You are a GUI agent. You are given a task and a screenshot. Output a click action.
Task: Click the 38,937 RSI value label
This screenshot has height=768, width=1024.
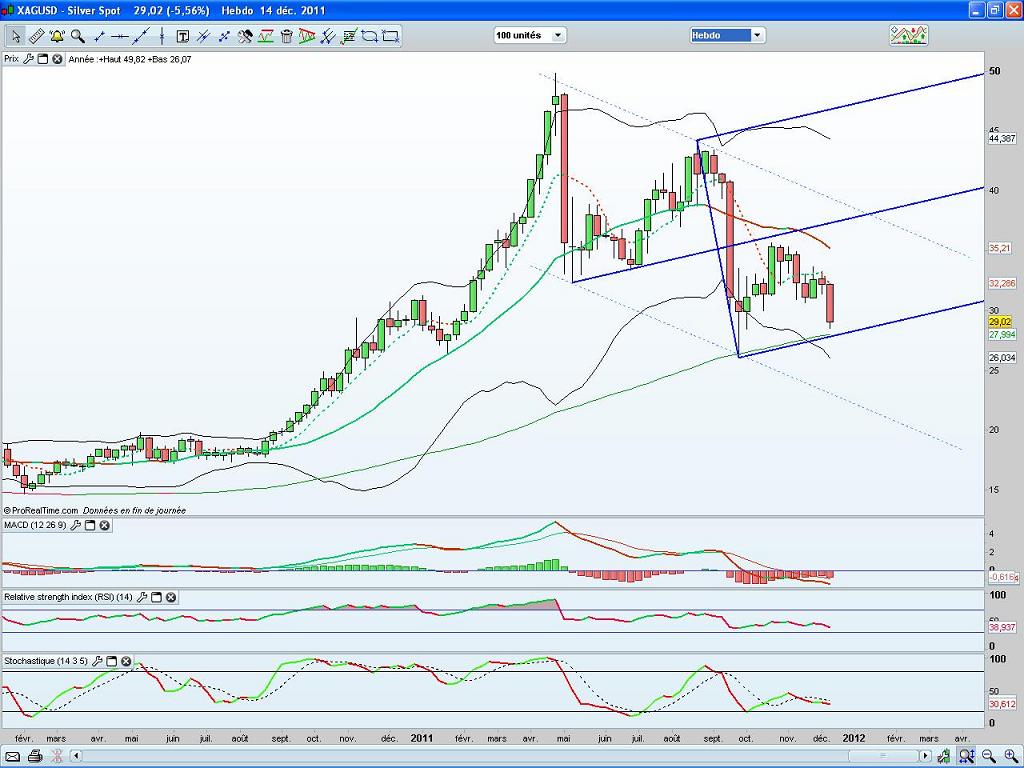coord(1002,627)
